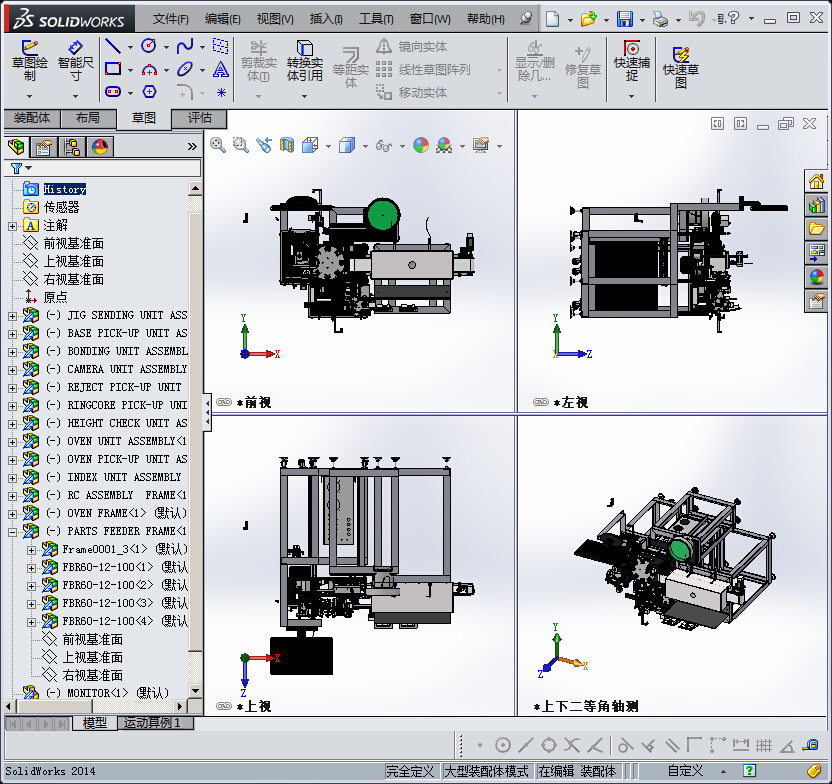Image resolution: width=832 pixels, height=784 pixels.
Task: Open the feature tree filter dropdown
Action: pyautogui.click(x=20, y=168)
